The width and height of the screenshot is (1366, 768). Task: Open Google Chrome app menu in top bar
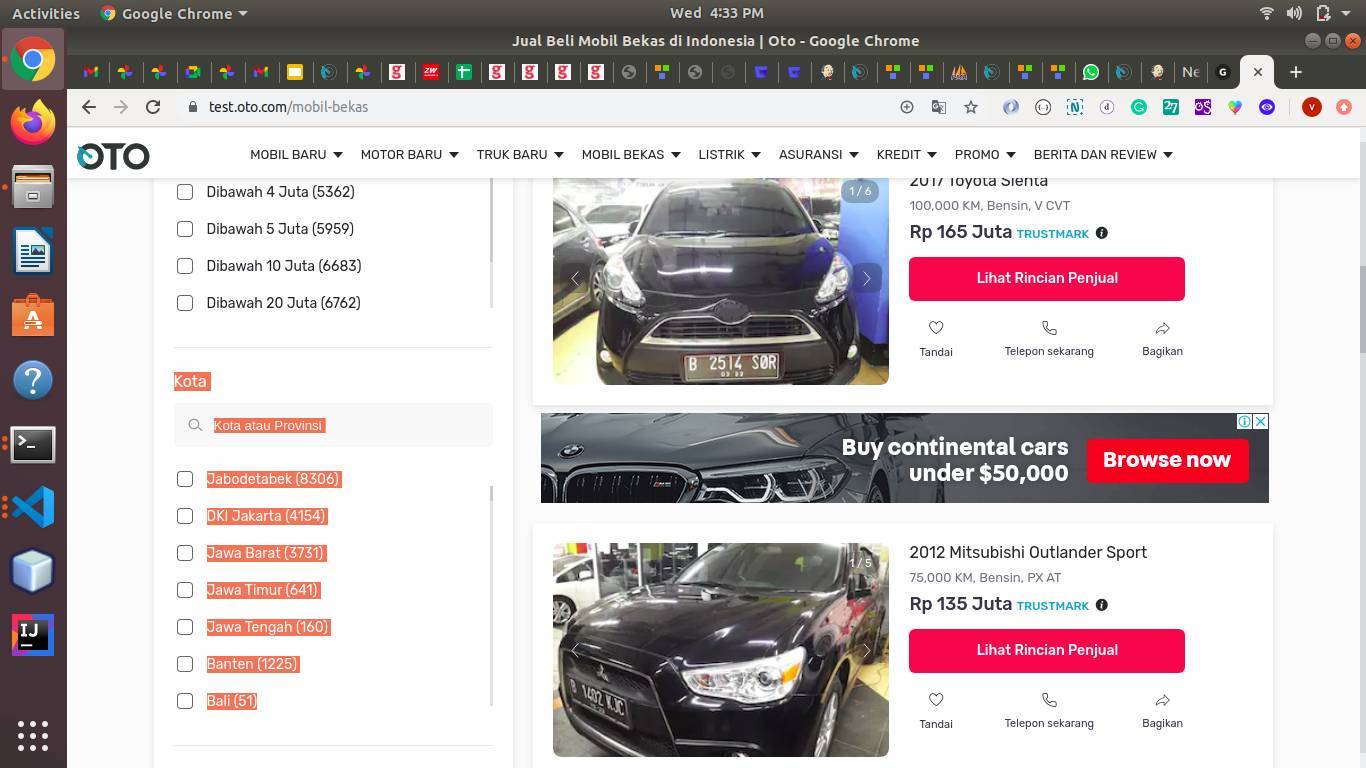click(x=174, y=13)
